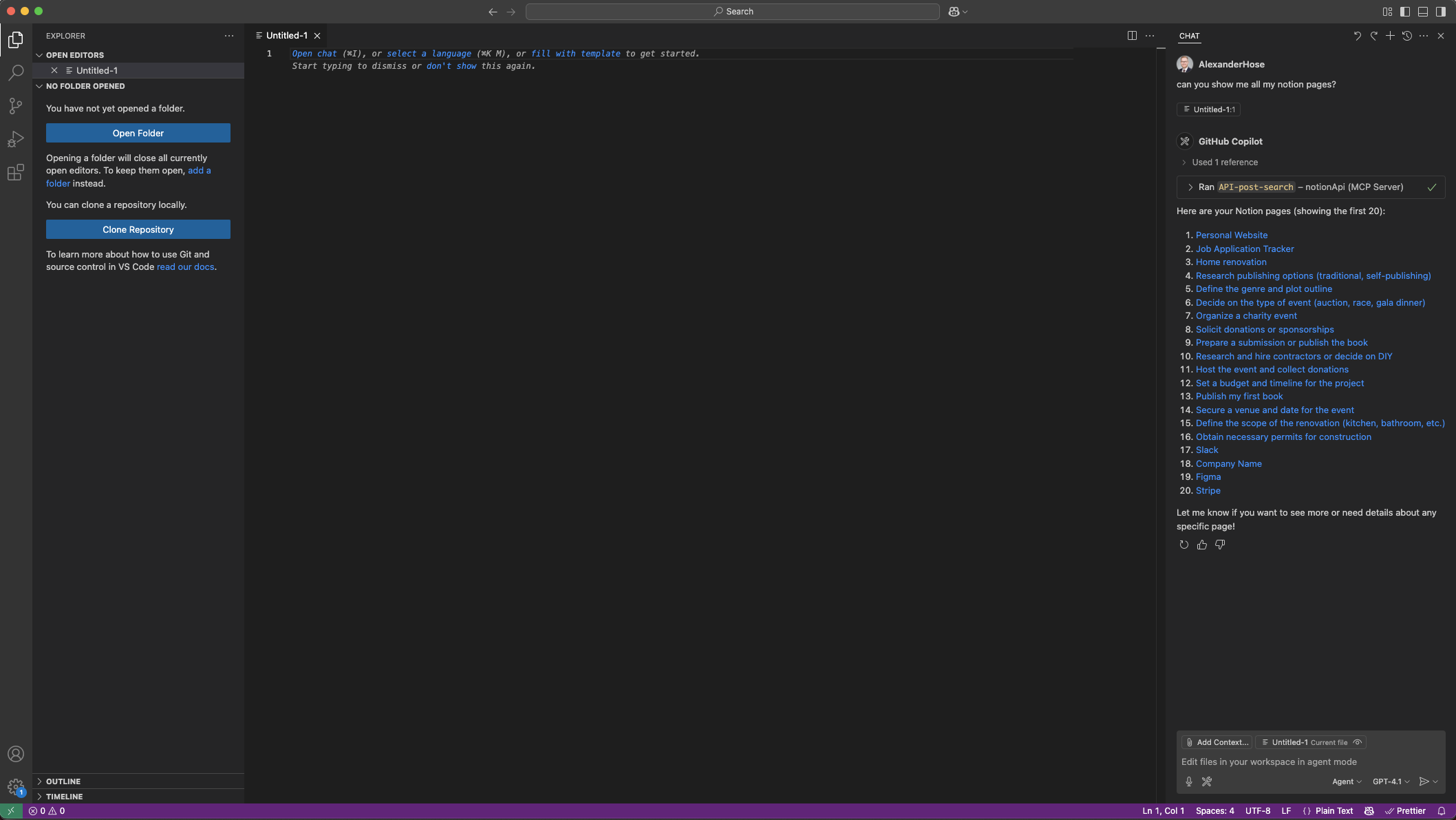Open the Stripe Notion page link
This screenshot has width=1456, height=820.
tap(1208, 491)
